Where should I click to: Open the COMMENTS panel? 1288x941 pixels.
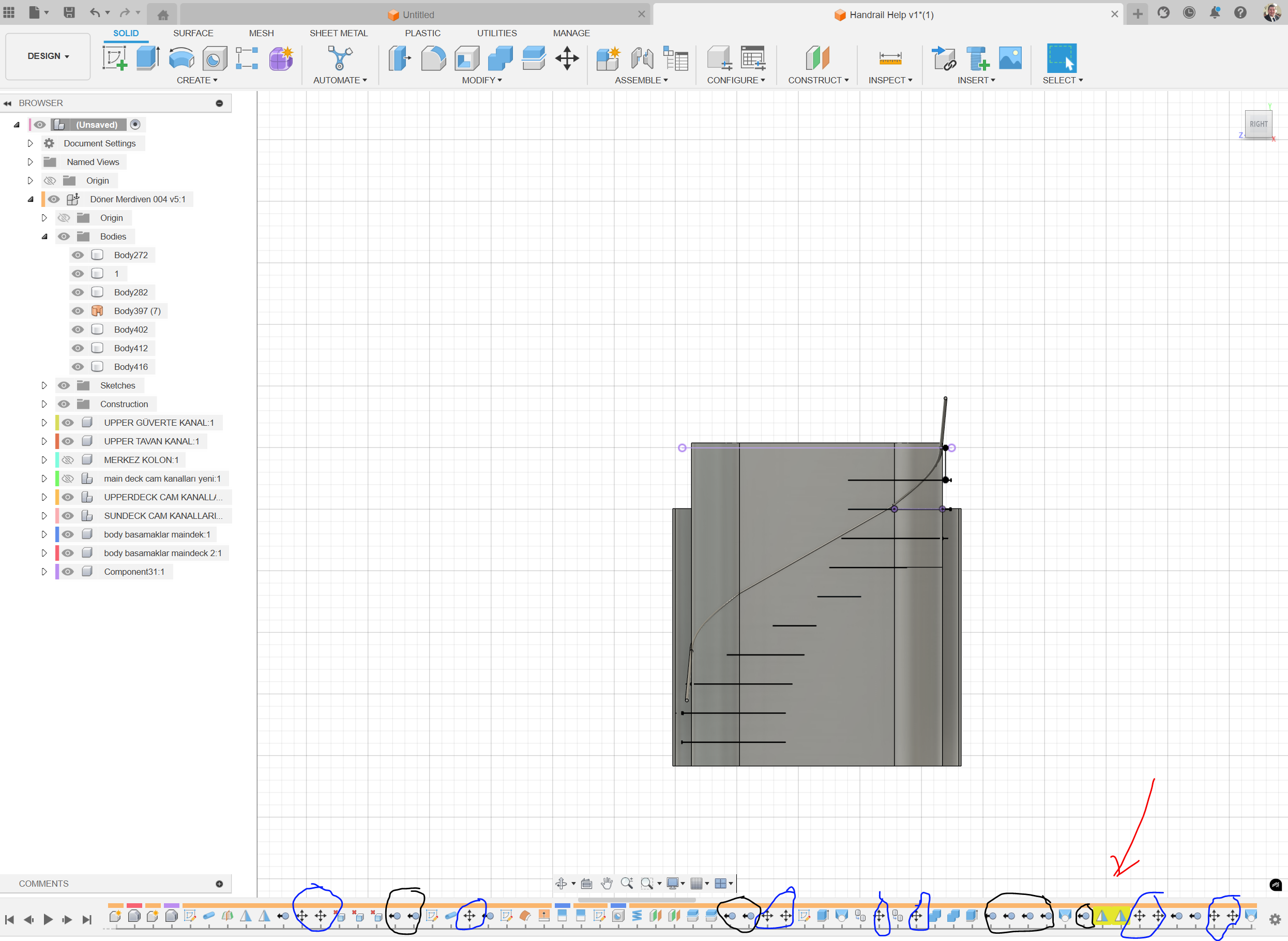pyautogui.click(x=44, y=884)
